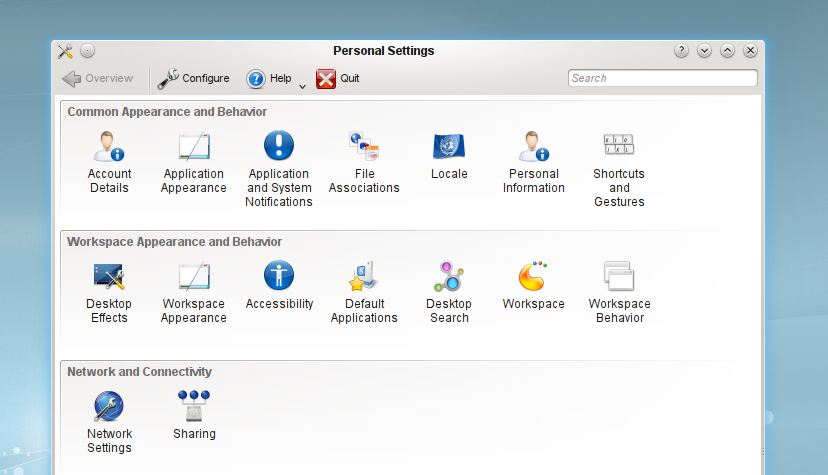The image size is (828, 475).
Task: Open Workspace Behavior settings
Action: 619,292
